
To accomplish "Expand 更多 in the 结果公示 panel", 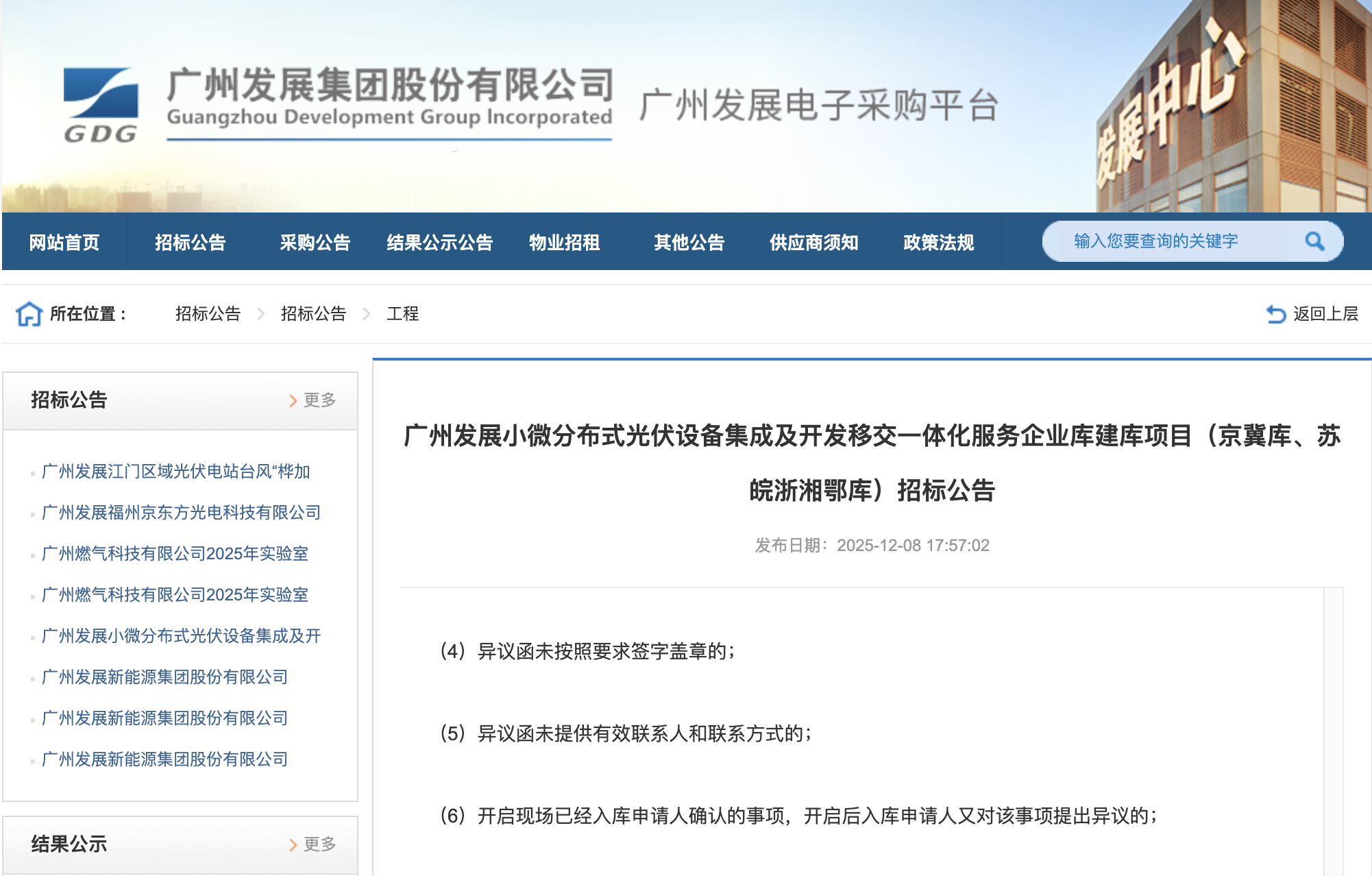I will 319,844.
